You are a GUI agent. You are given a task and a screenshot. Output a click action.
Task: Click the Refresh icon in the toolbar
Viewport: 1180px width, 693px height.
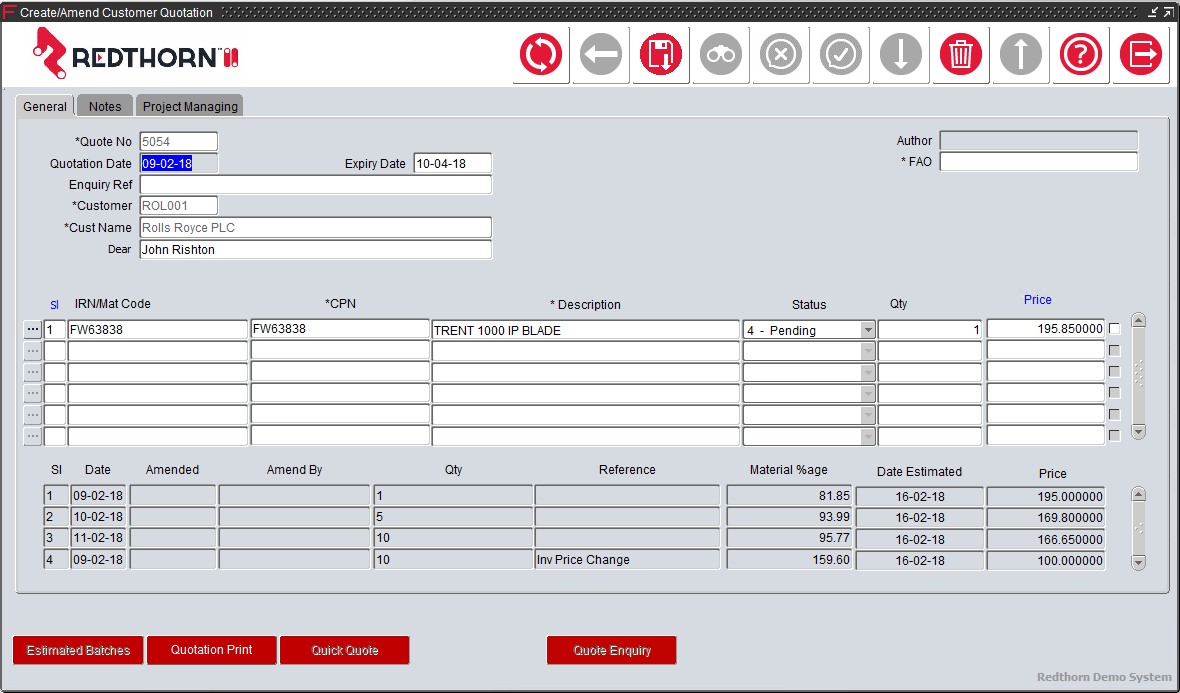coord(540,55)
